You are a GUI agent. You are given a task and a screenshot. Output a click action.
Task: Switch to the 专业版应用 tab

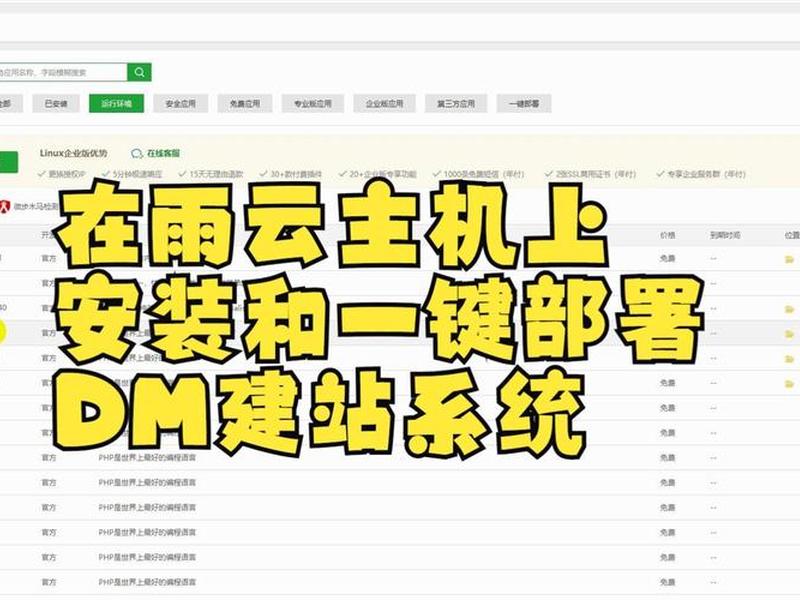pyautogui.click(x=313, y=104)
